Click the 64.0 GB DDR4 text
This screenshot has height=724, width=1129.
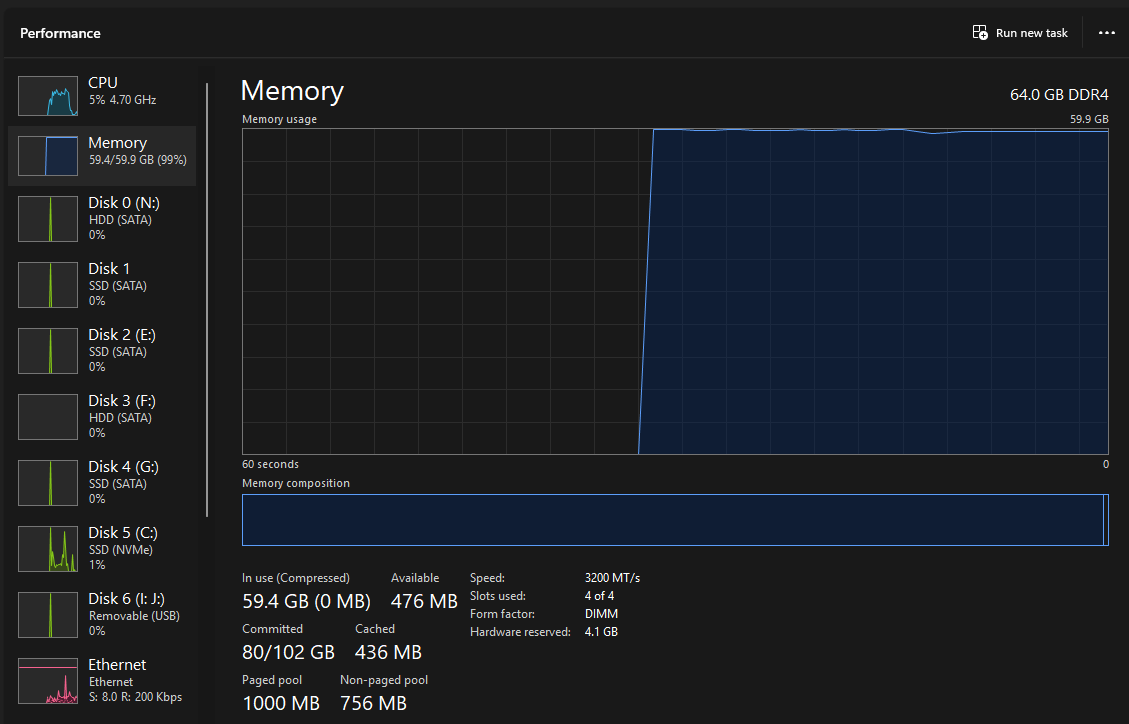coord(1059,95)
